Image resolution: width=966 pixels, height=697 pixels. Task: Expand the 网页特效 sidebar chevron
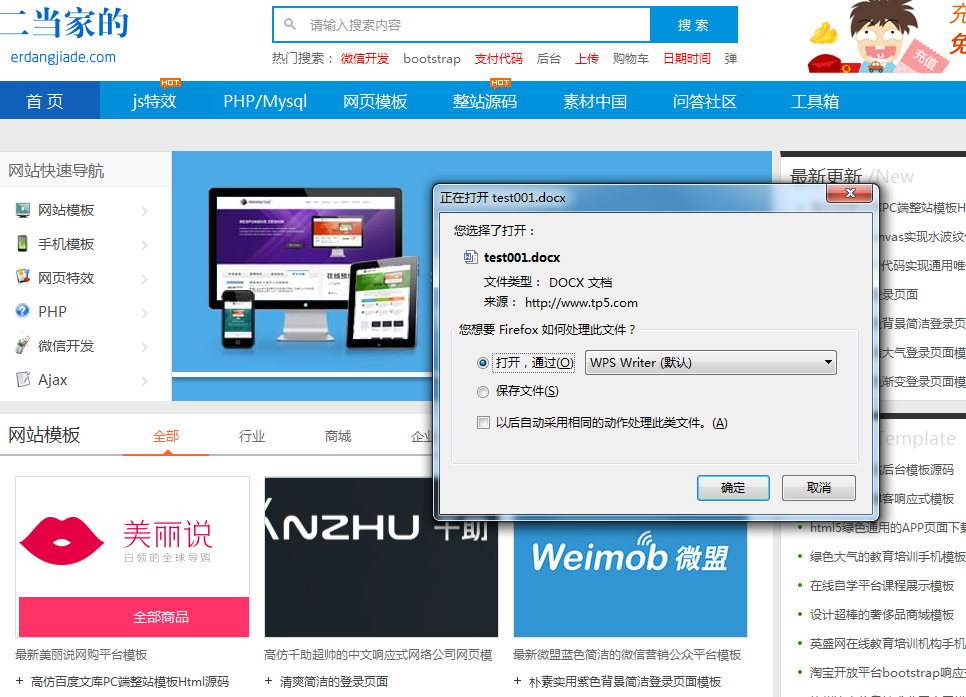144,279
